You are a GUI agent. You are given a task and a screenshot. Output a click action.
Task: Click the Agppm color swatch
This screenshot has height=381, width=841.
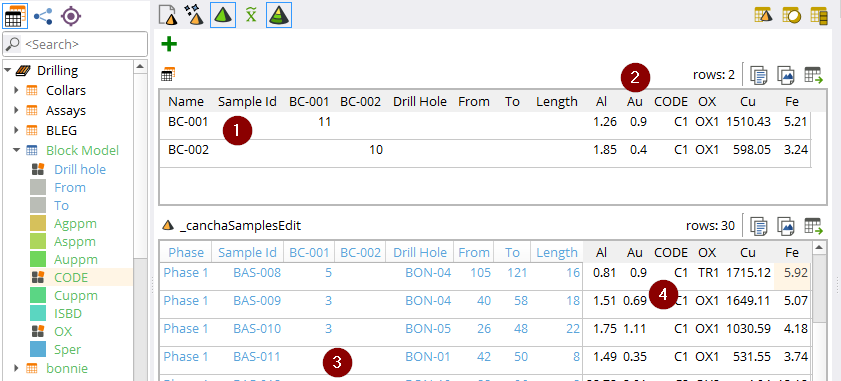point(38,223)
